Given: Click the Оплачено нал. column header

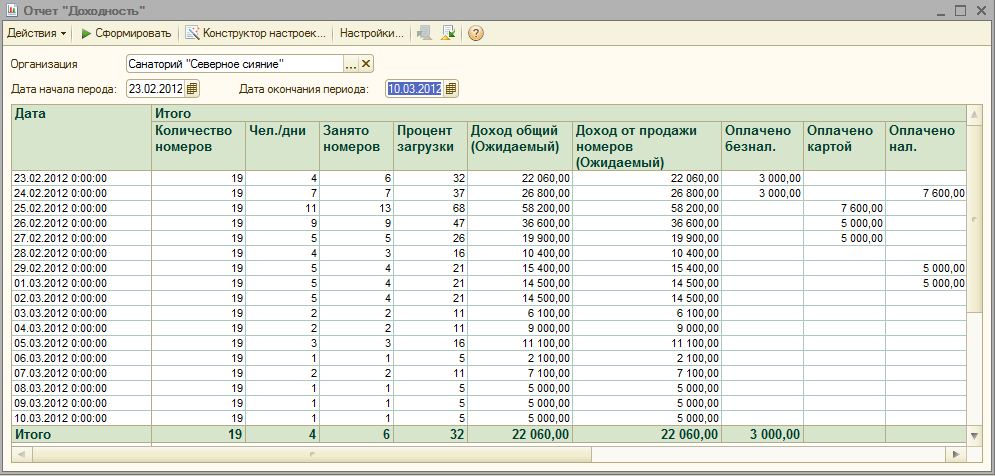Looking at the screenshot, I should [926, 145].
